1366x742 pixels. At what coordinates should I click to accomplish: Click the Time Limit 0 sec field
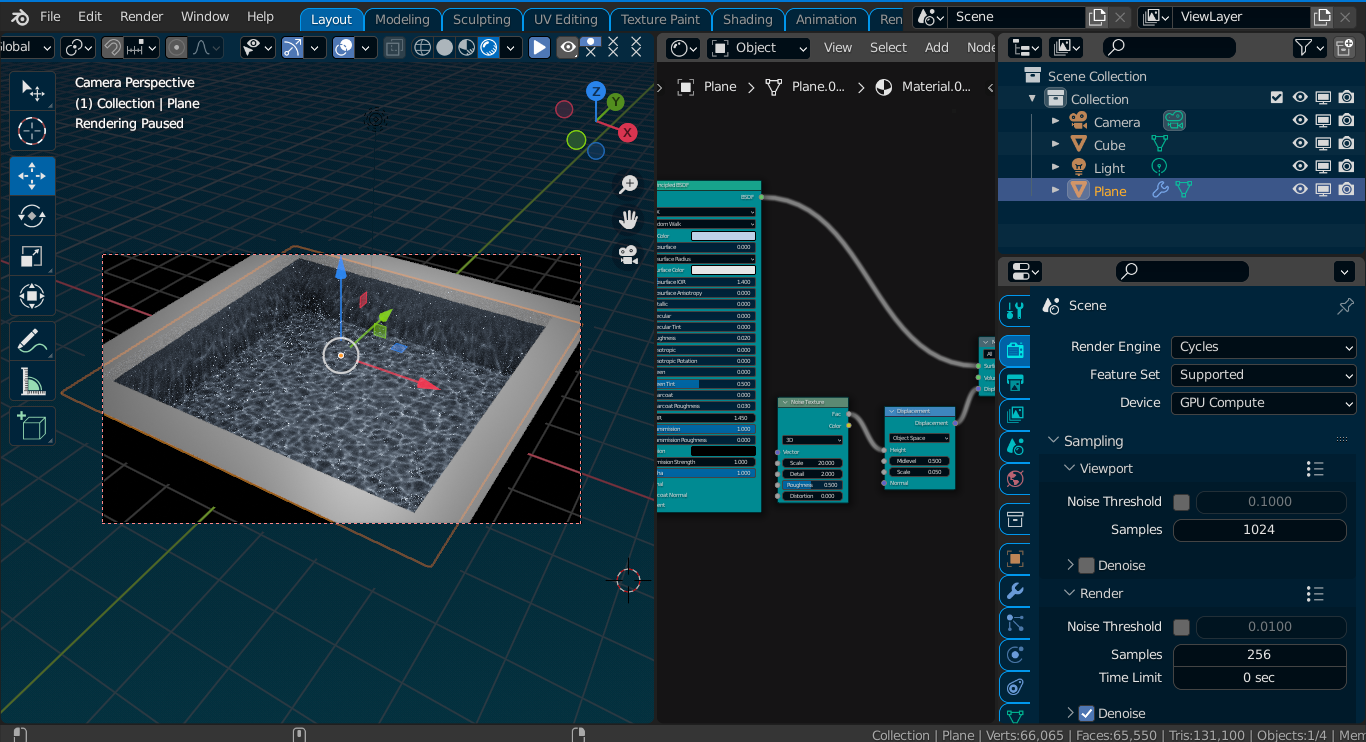(x=1259, y=678)
